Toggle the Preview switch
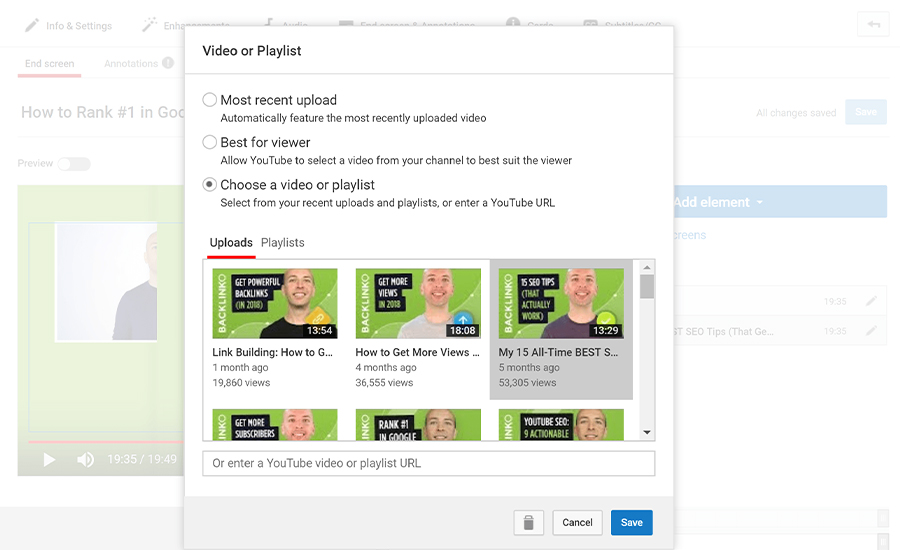900x550 pixels. (x=74, y=164)
